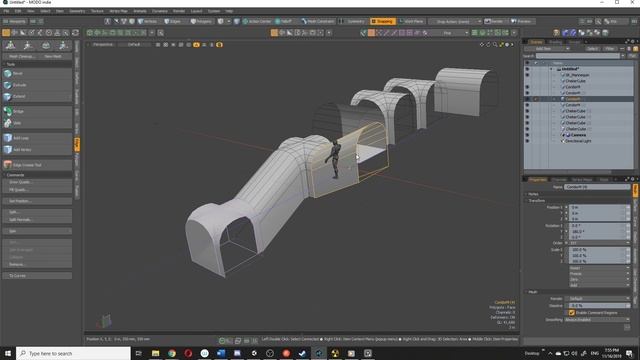
Task: Click the Windows taskbar search box
Action: (73, 353)
